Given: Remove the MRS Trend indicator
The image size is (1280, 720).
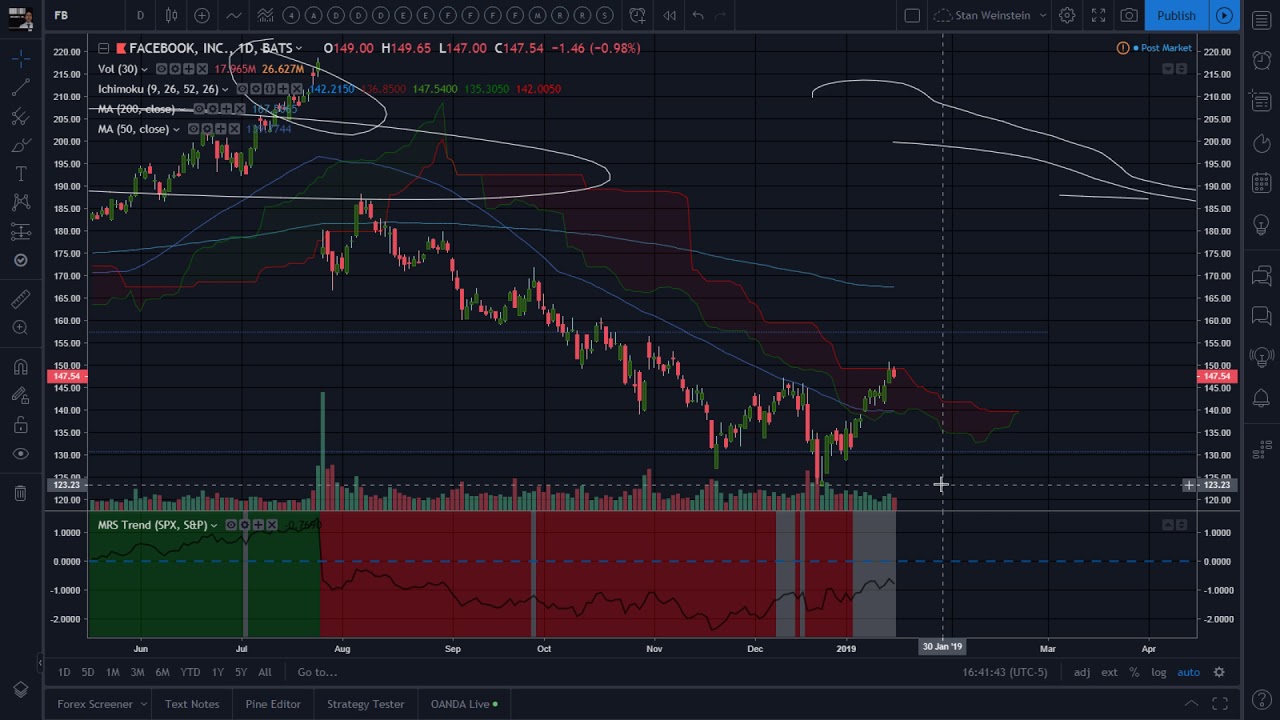Looking at the screenshot, I should [271, 525].
